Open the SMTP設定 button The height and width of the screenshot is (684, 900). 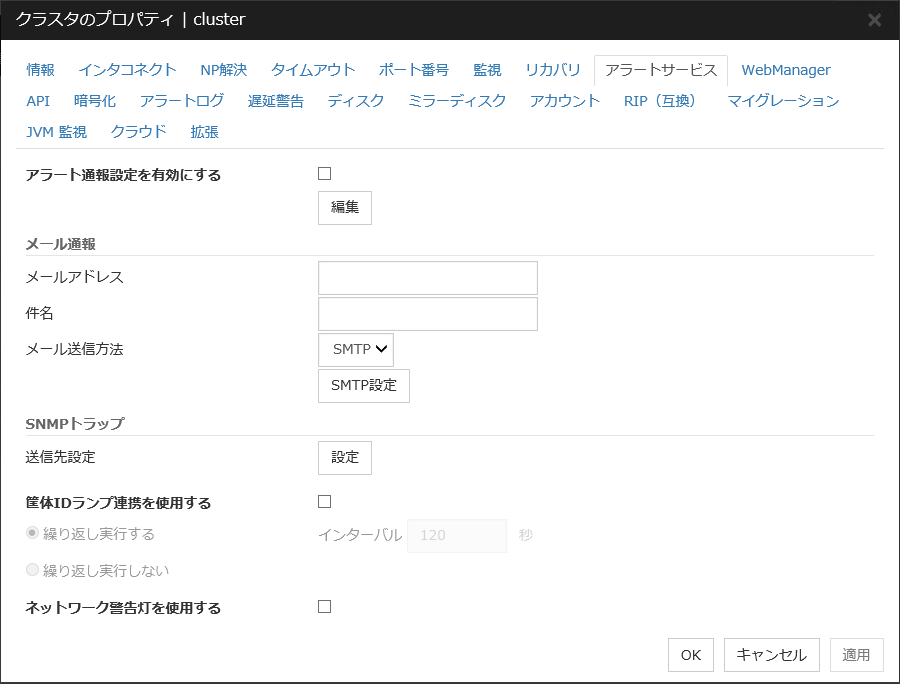click(364, 386)
